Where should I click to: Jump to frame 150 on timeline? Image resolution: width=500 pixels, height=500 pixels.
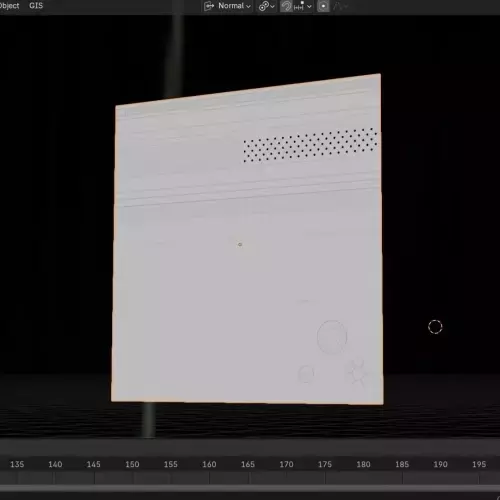pos(132,464)
